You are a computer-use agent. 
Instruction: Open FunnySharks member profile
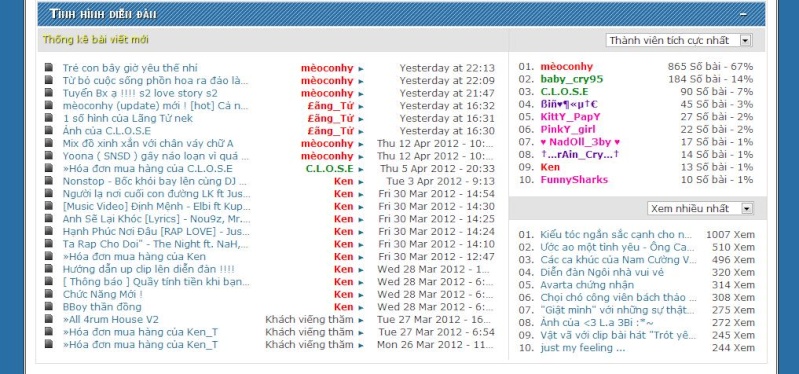(x=574, y=179)
